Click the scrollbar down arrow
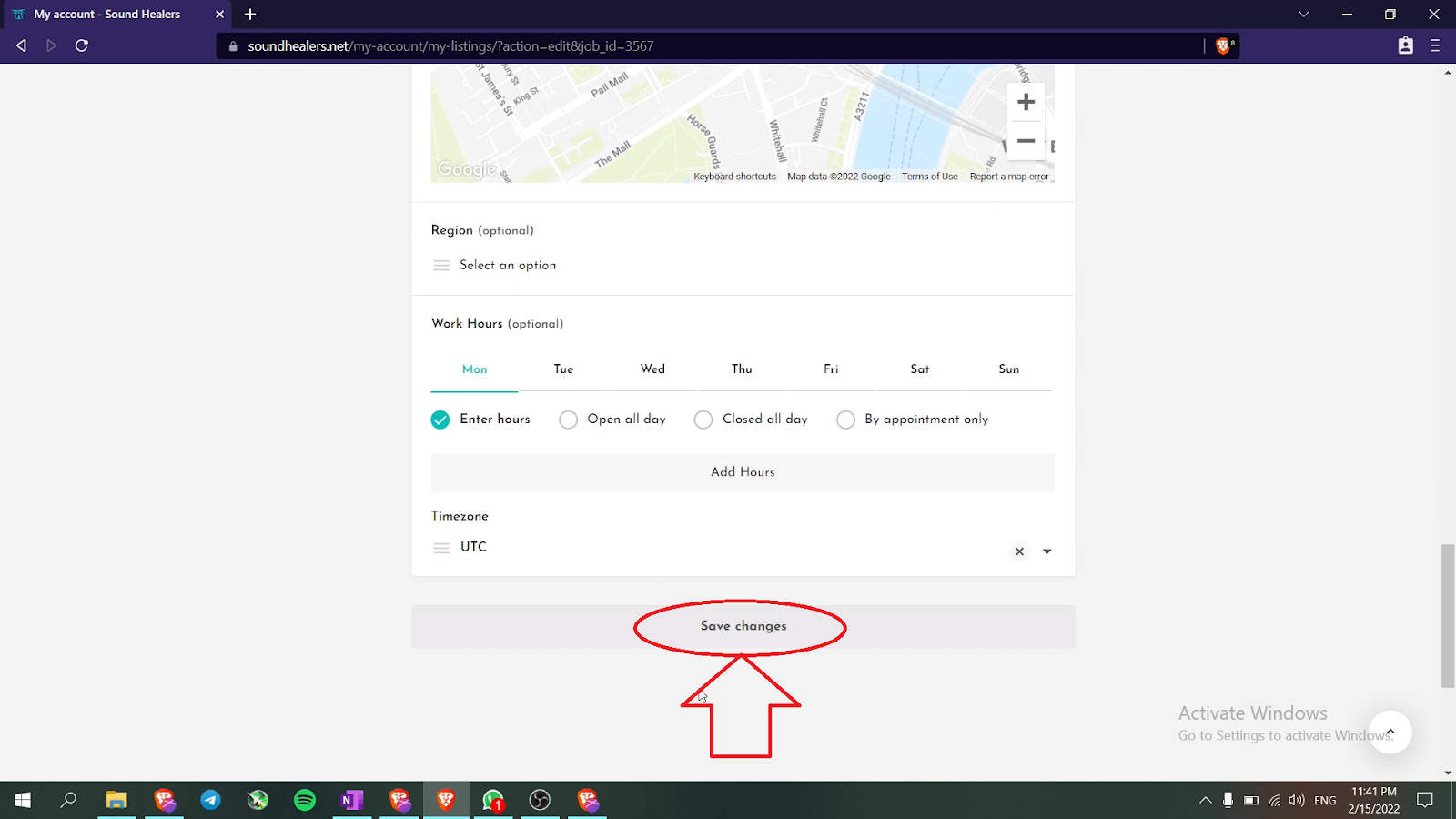The width and height of the screenshot is (1456, 819). click(x=1448, y=773)
